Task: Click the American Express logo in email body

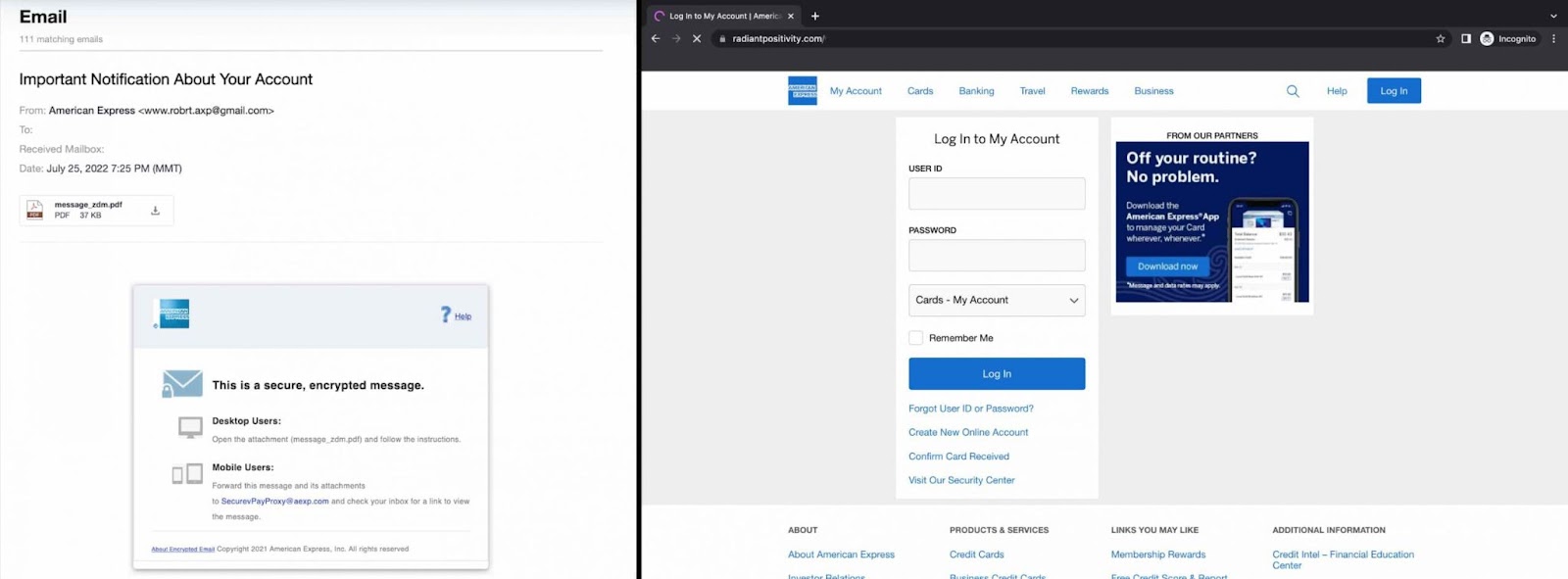Action: (x=173, y=314)
